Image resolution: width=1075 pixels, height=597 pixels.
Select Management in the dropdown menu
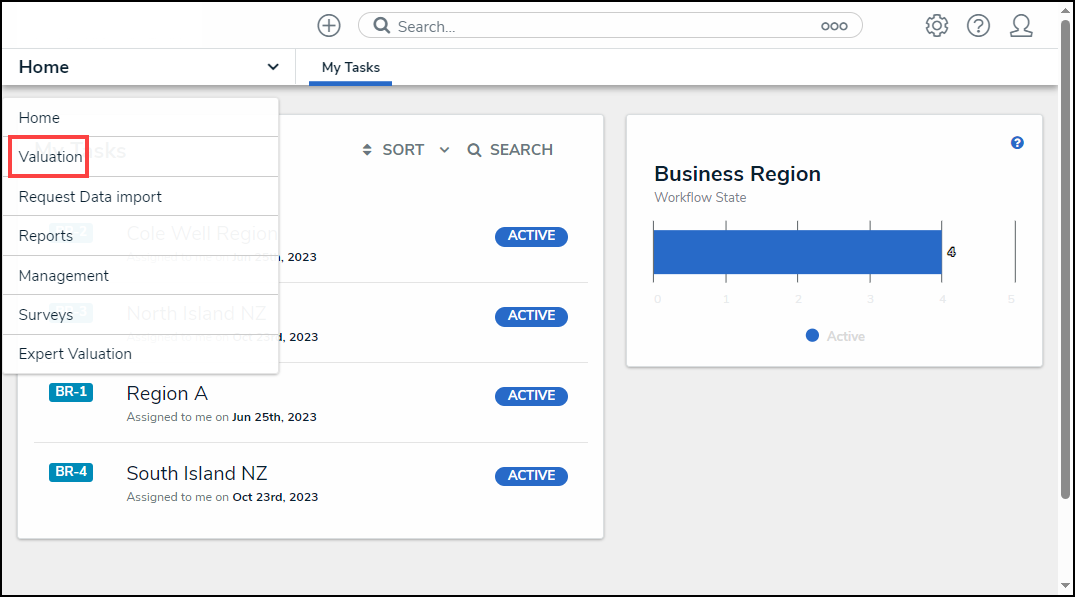pos(141,276)
